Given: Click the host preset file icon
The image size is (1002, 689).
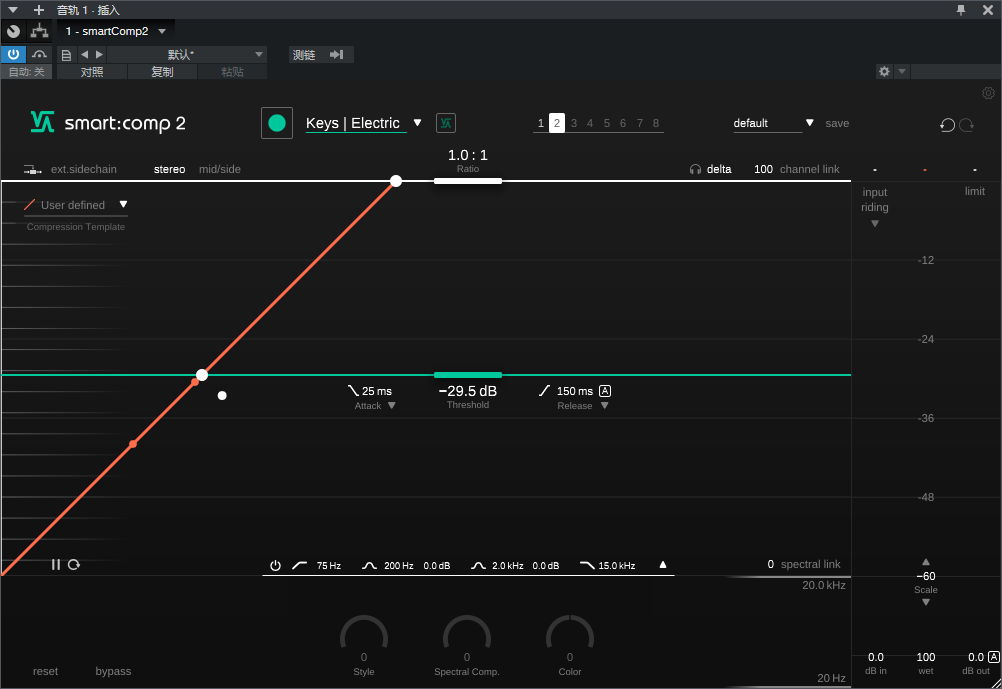Looking at the screenshot, I should (x=66, y=55).
